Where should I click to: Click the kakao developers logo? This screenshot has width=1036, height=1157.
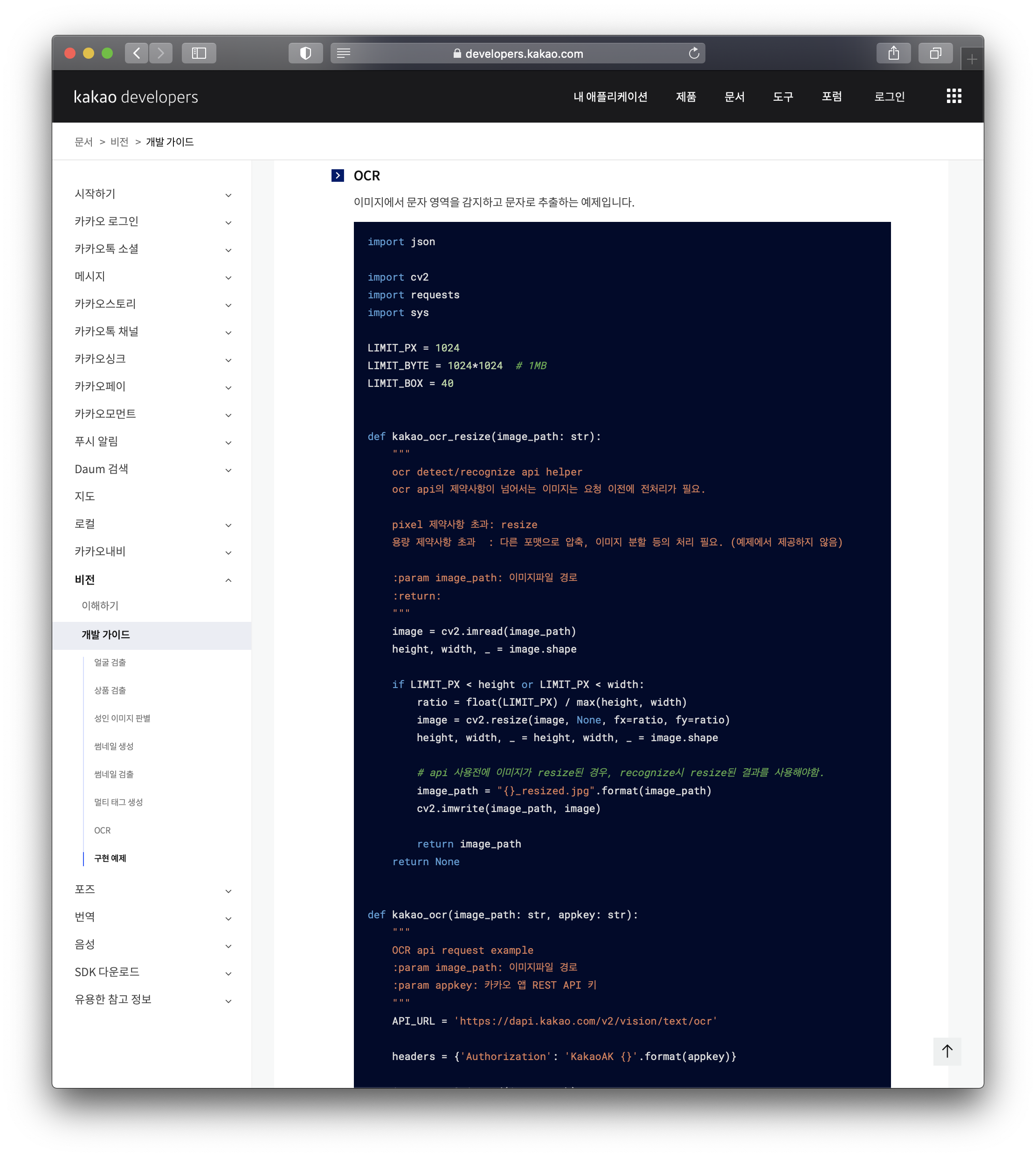[x=136, y=97]
